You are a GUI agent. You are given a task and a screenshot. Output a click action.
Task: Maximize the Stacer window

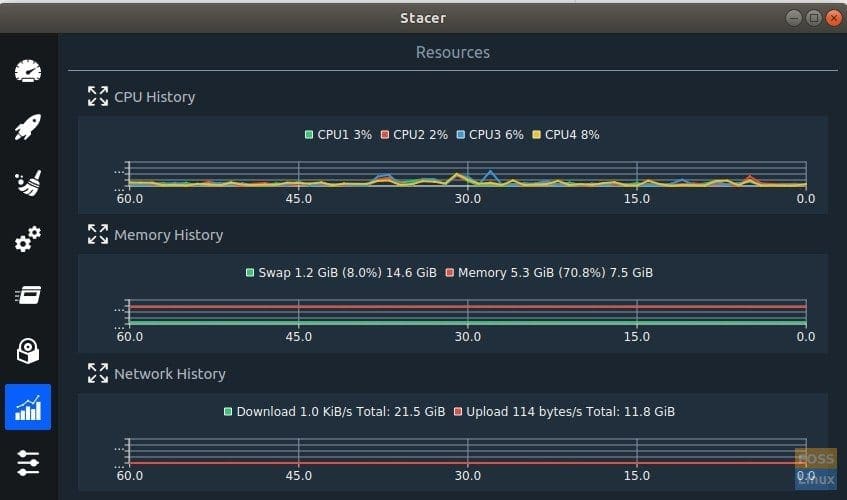pos(814,18)
